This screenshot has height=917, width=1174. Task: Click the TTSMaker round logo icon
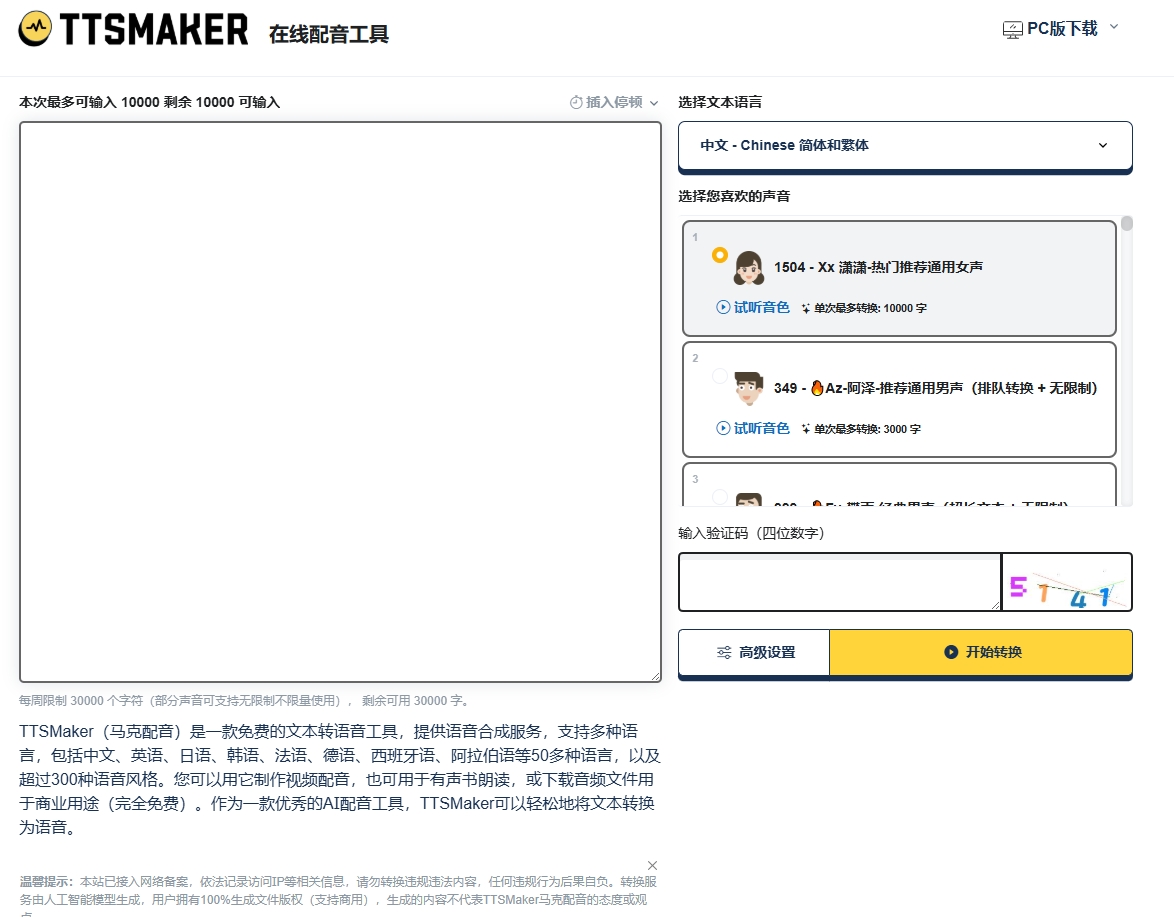pos(35,28)
